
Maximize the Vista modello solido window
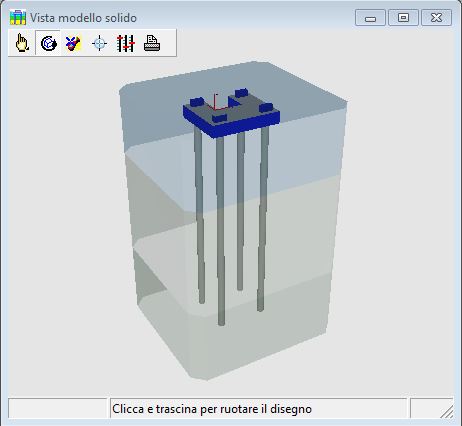[403, 18]
